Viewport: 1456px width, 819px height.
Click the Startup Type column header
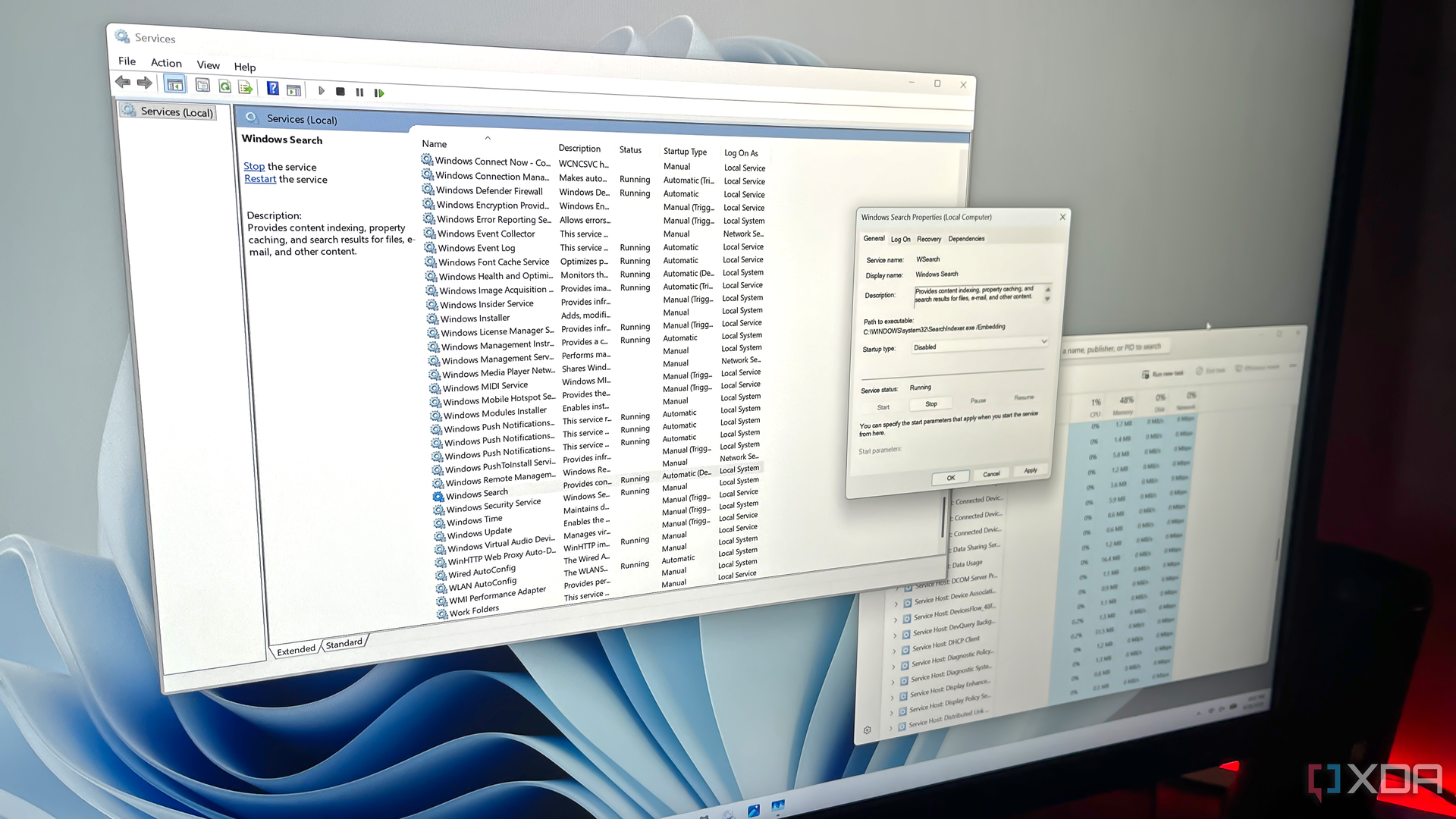pyautogui.click(x=685, y=152)
